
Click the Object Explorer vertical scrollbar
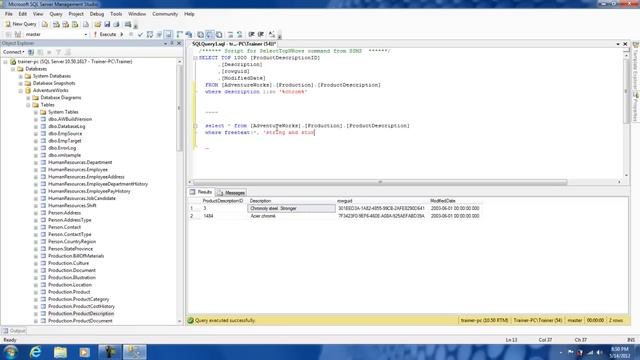pyautogui.click(x=180, y=108)
